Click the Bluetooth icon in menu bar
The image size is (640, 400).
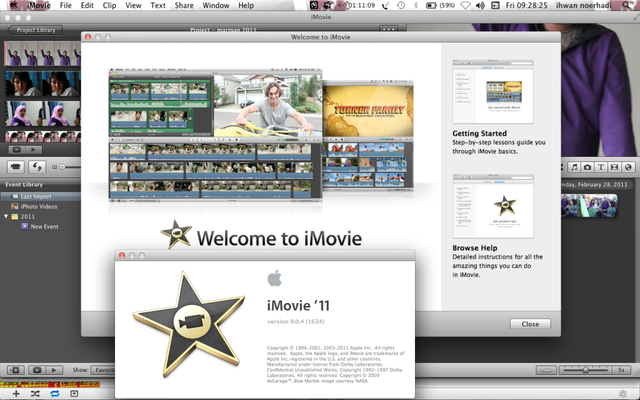pyautogui.click(x=416, y=5)
